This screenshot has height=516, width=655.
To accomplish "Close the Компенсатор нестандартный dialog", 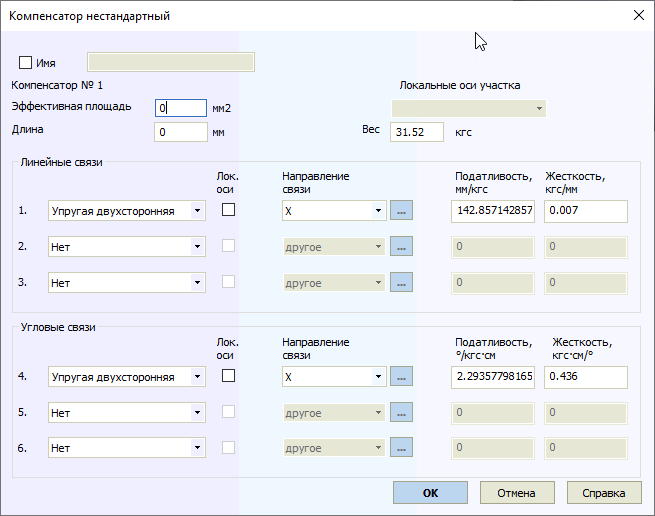I will pos(638,15).
